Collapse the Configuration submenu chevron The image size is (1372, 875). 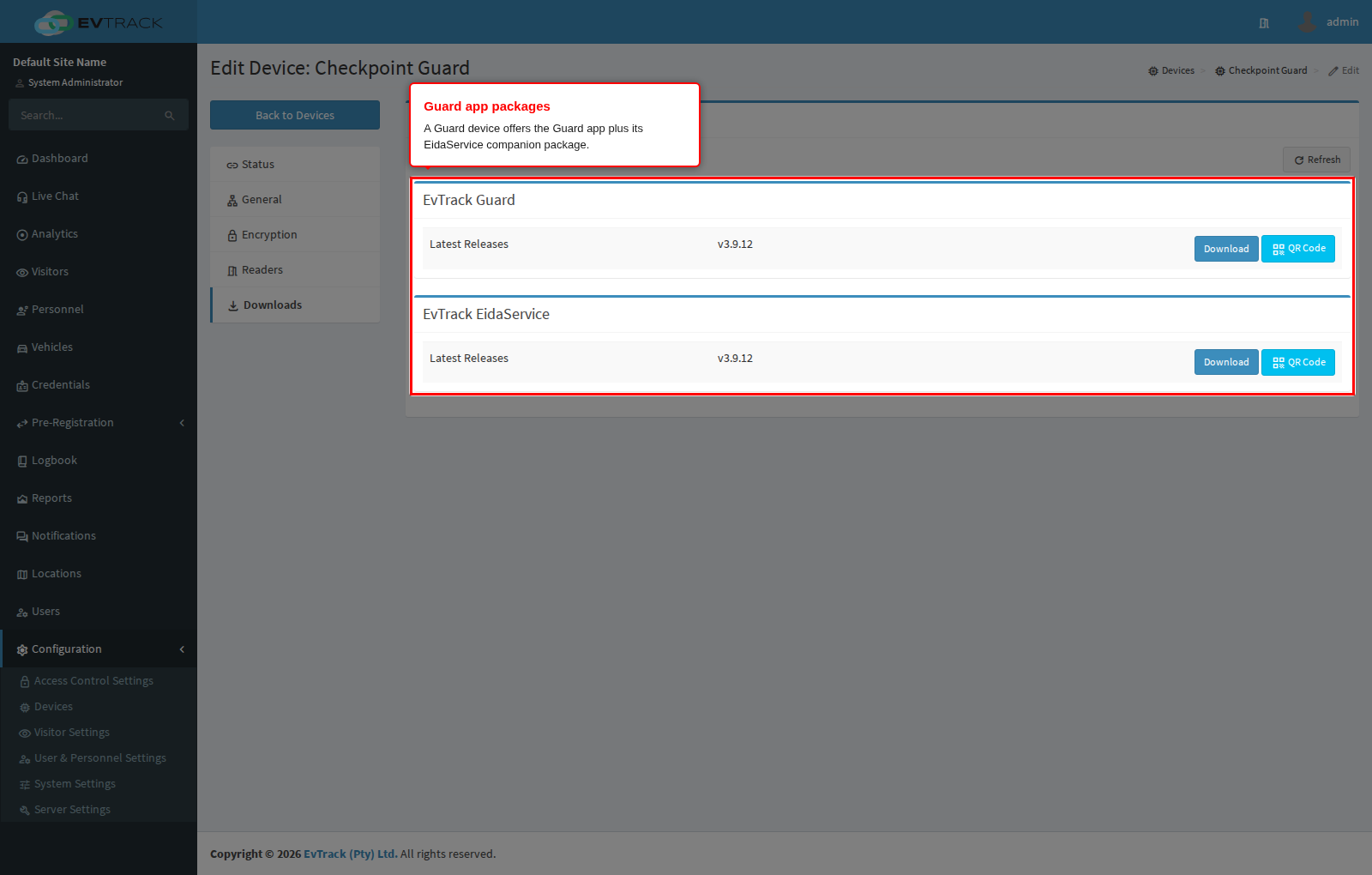click(182, 649)
